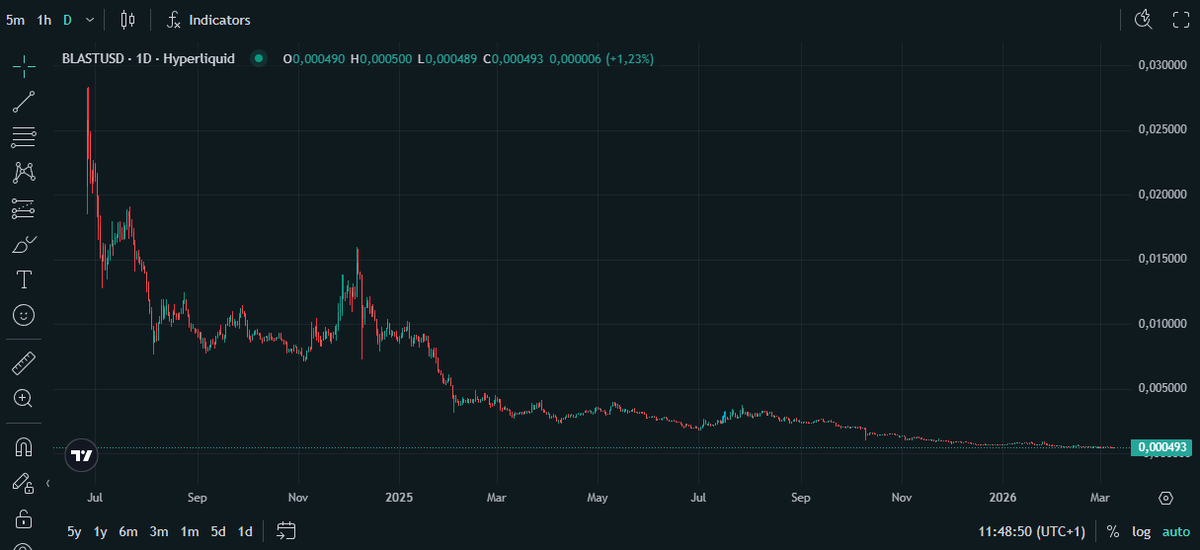1200x550 pixels.
Task: Select the XABCD pattern tool
Action: point(24,172)
